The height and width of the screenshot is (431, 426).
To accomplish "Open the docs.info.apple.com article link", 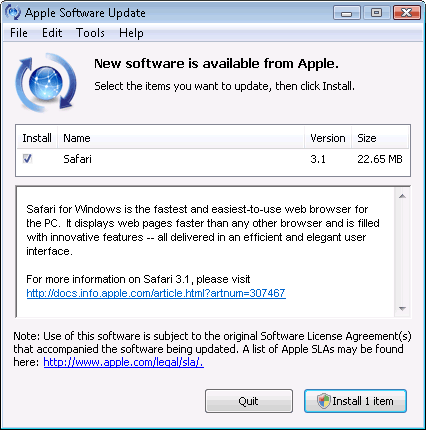I will tap(156, 293).
